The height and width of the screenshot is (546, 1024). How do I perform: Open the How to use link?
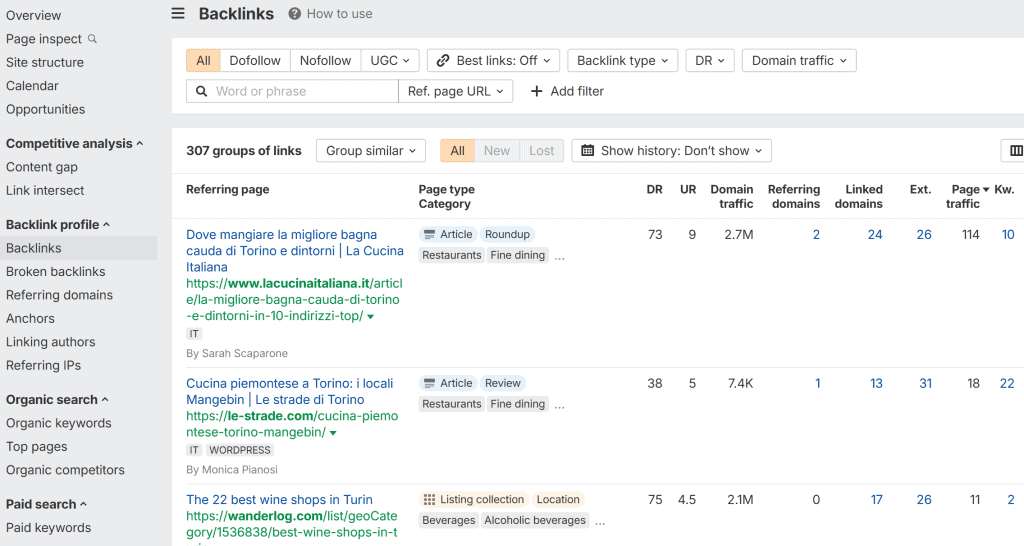340,14
